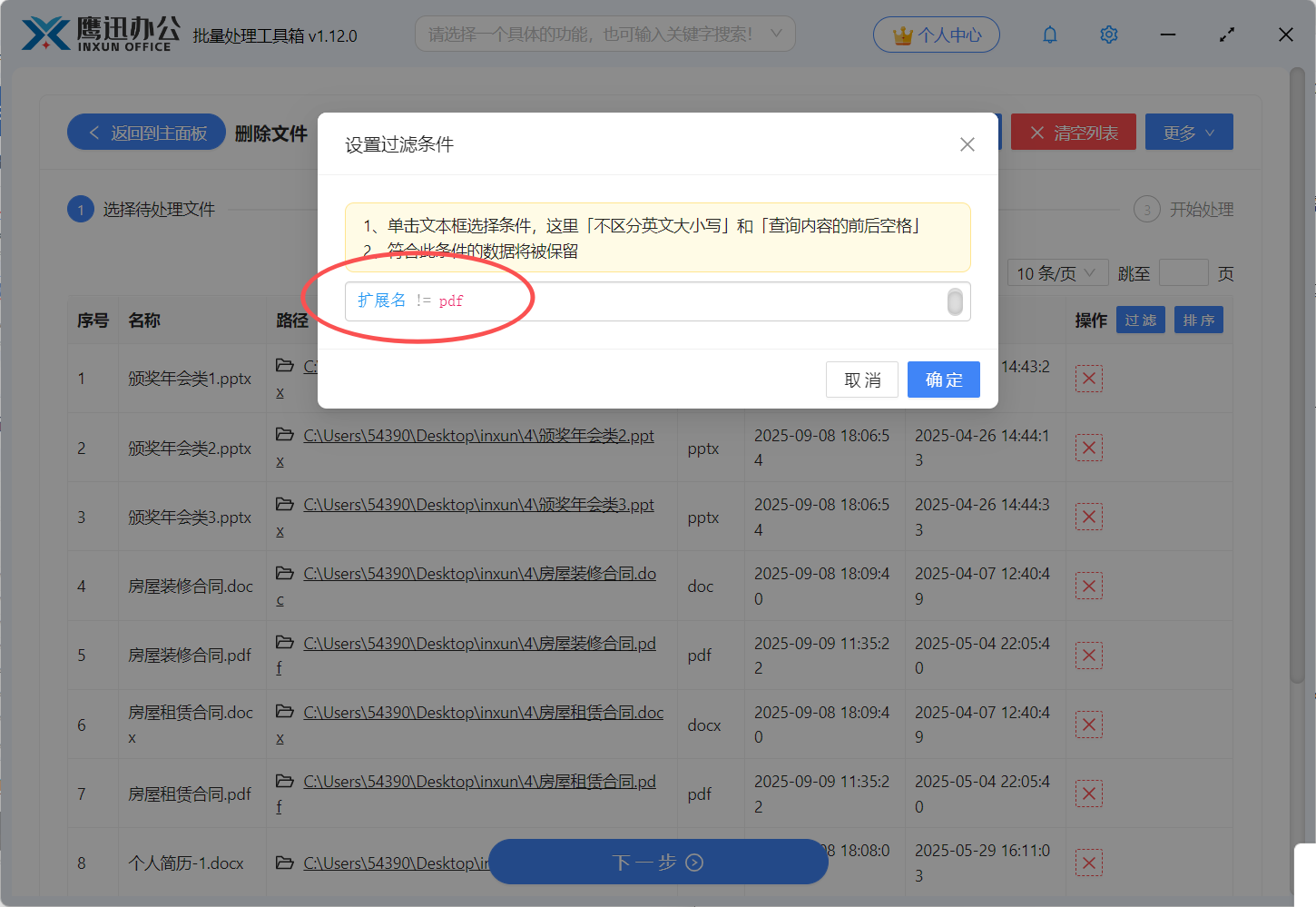Click the 跳至 page number field

(1183, 273)
